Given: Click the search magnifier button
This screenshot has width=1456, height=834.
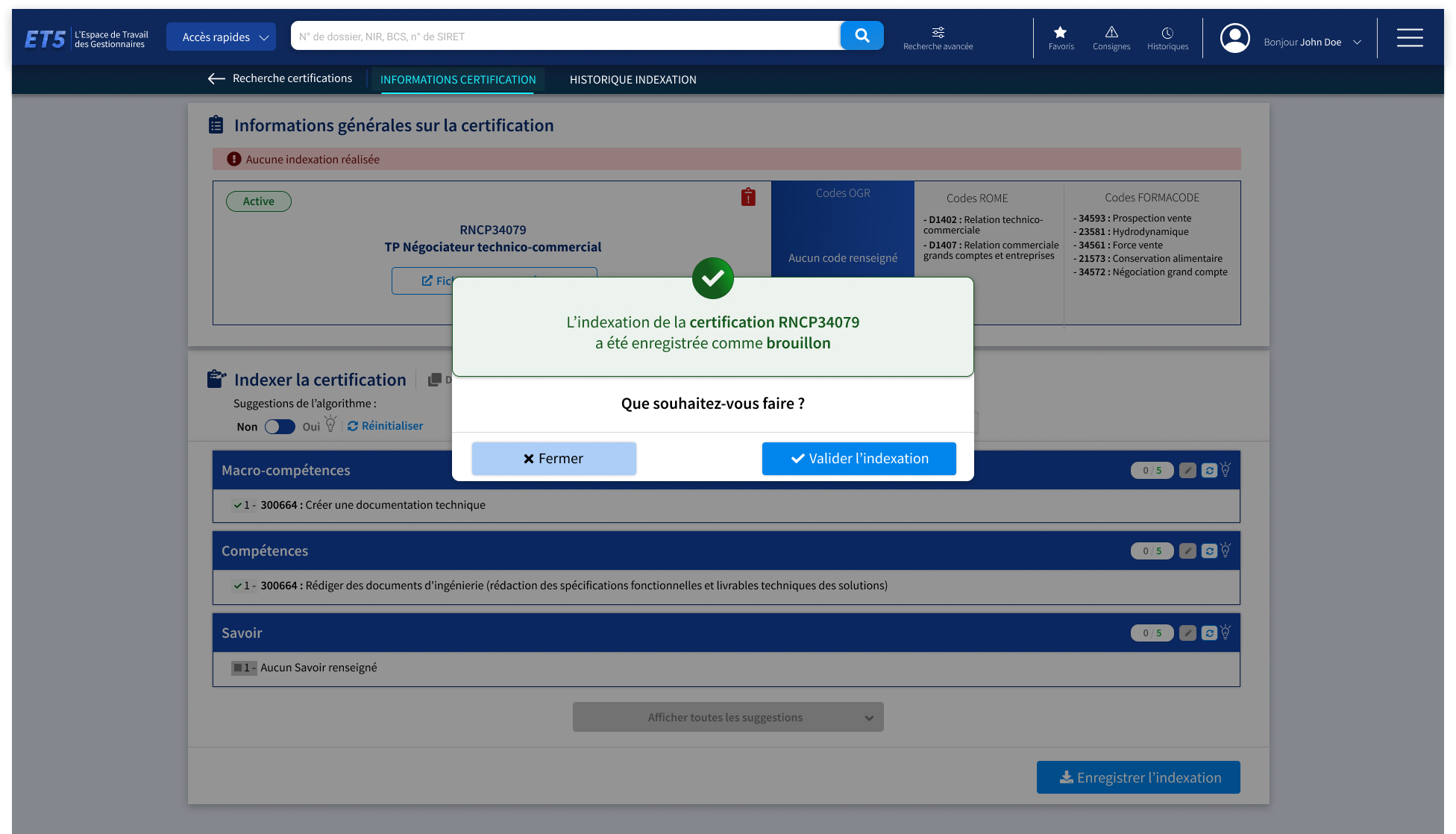Looking at the screenshot, I should click(x=862, y=36).
